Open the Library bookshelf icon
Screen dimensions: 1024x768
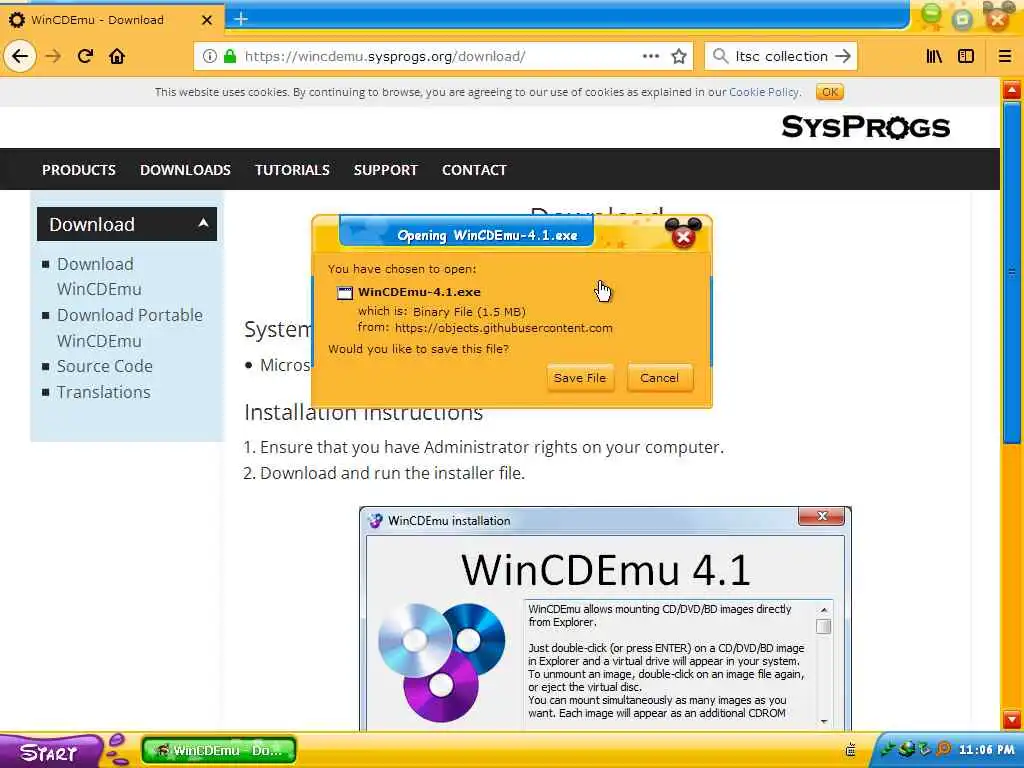click(x=934, y=56)
